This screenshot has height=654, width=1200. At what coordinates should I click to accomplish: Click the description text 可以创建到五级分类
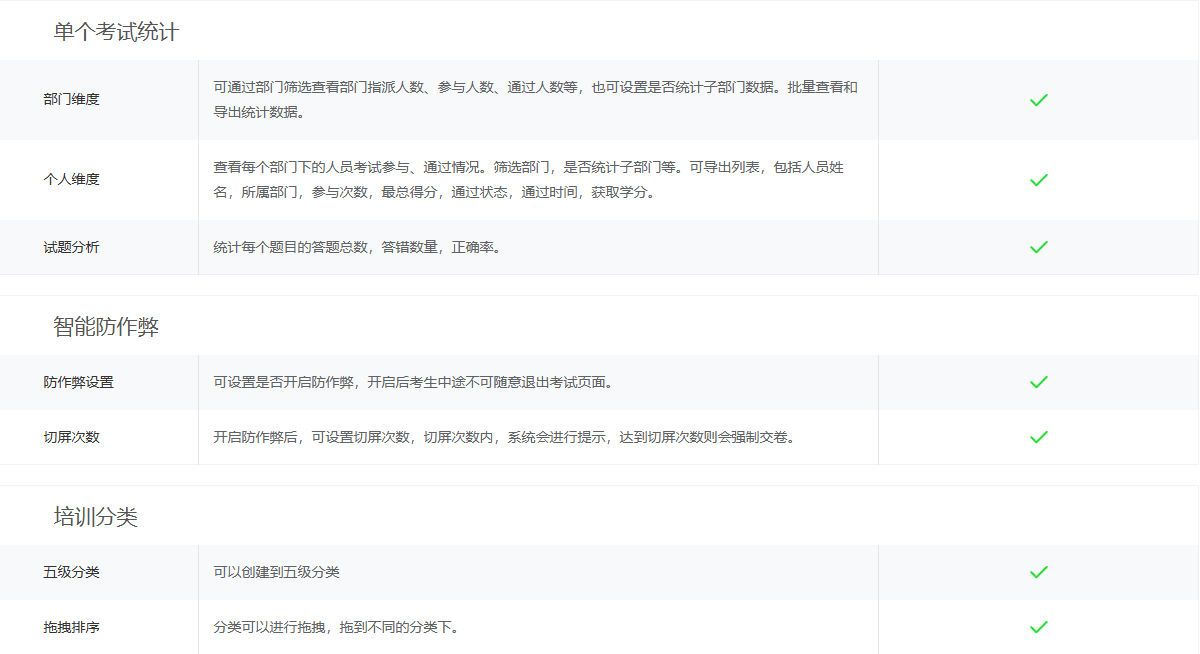pos(276,572)
